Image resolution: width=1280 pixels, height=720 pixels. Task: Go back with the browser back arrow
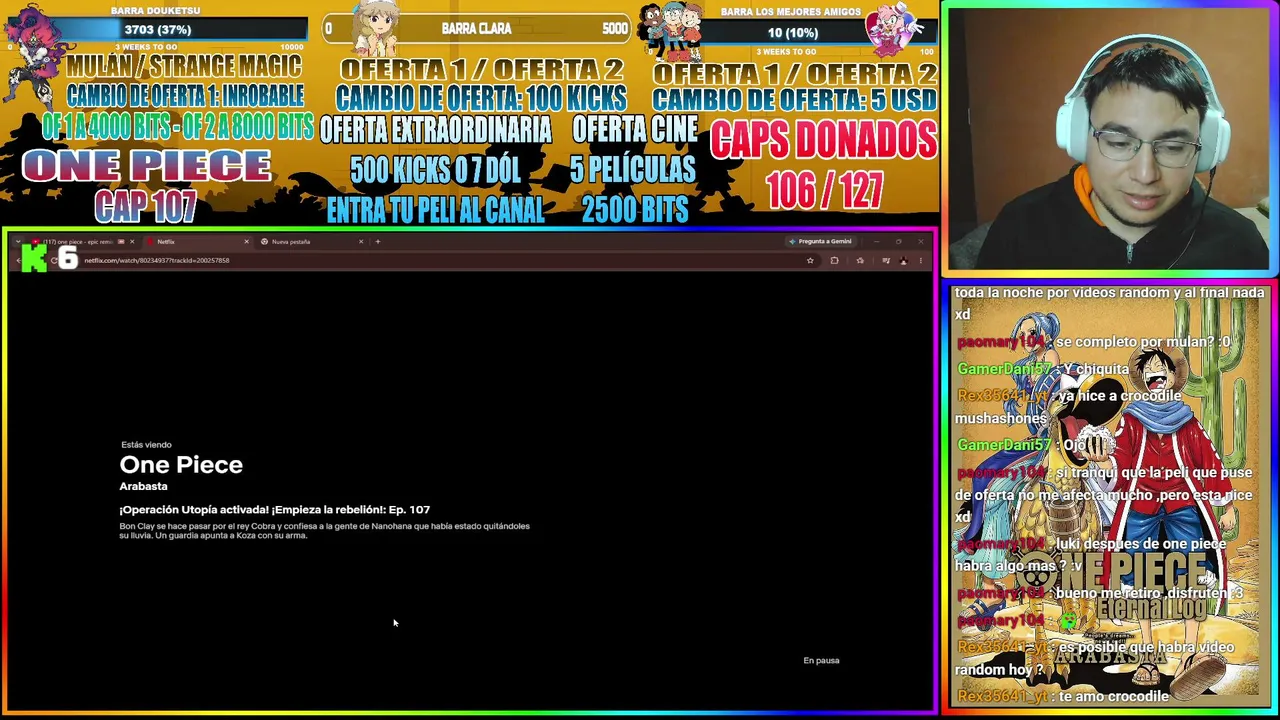20,261
